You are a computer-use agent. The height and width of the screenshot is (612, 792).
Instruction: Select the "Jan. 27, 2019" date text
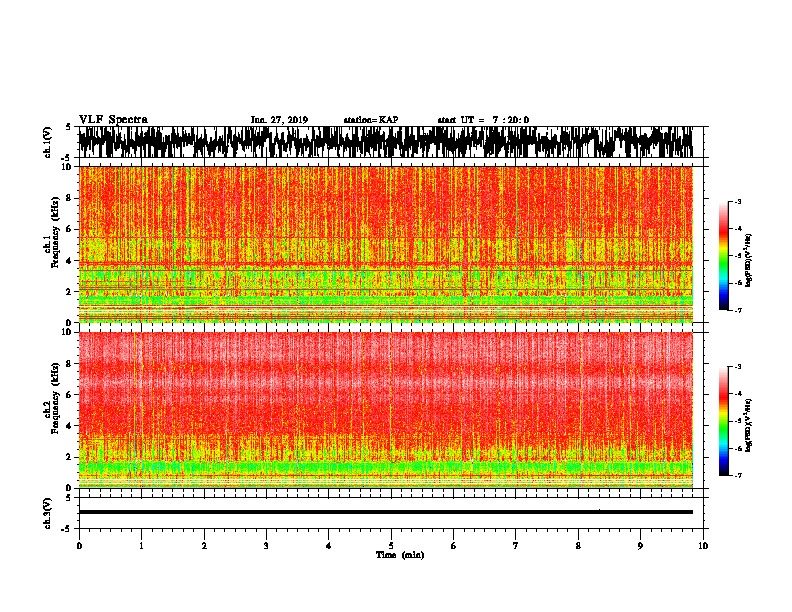point(279,120)
